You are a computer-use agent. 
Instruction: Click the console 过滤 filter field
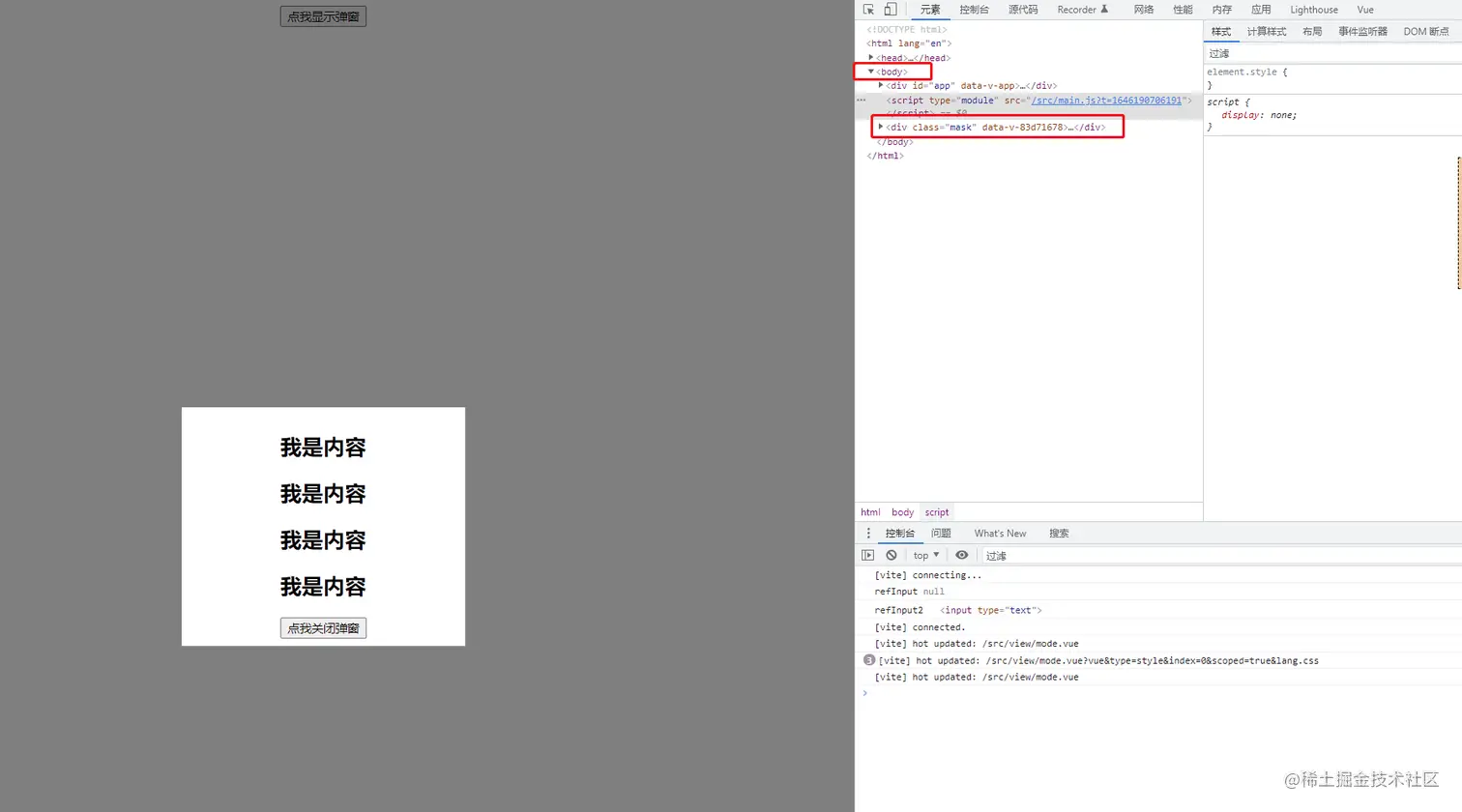tap(1221, 556)
